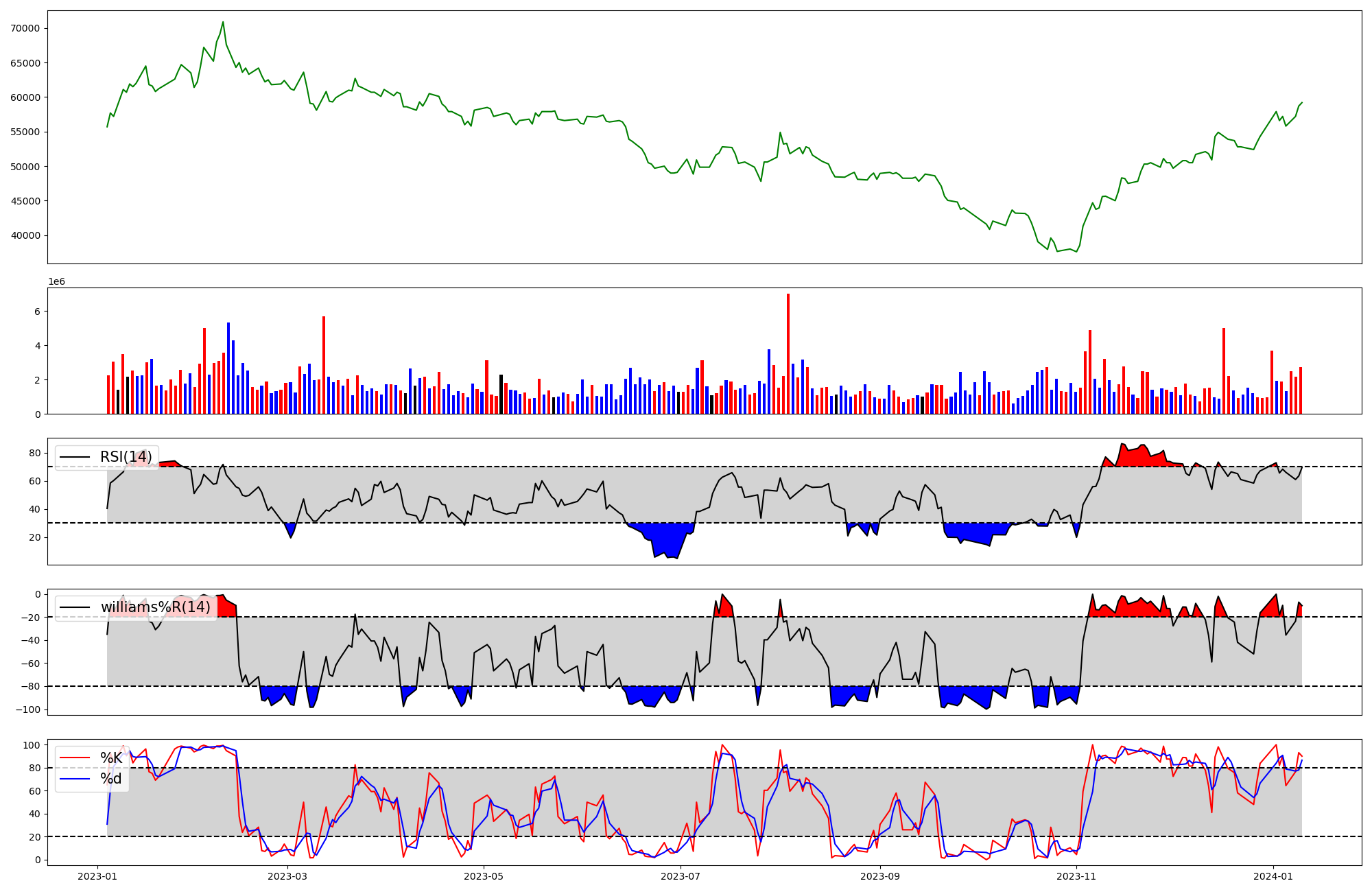Click the %d legend entry text

pos(111,779)
